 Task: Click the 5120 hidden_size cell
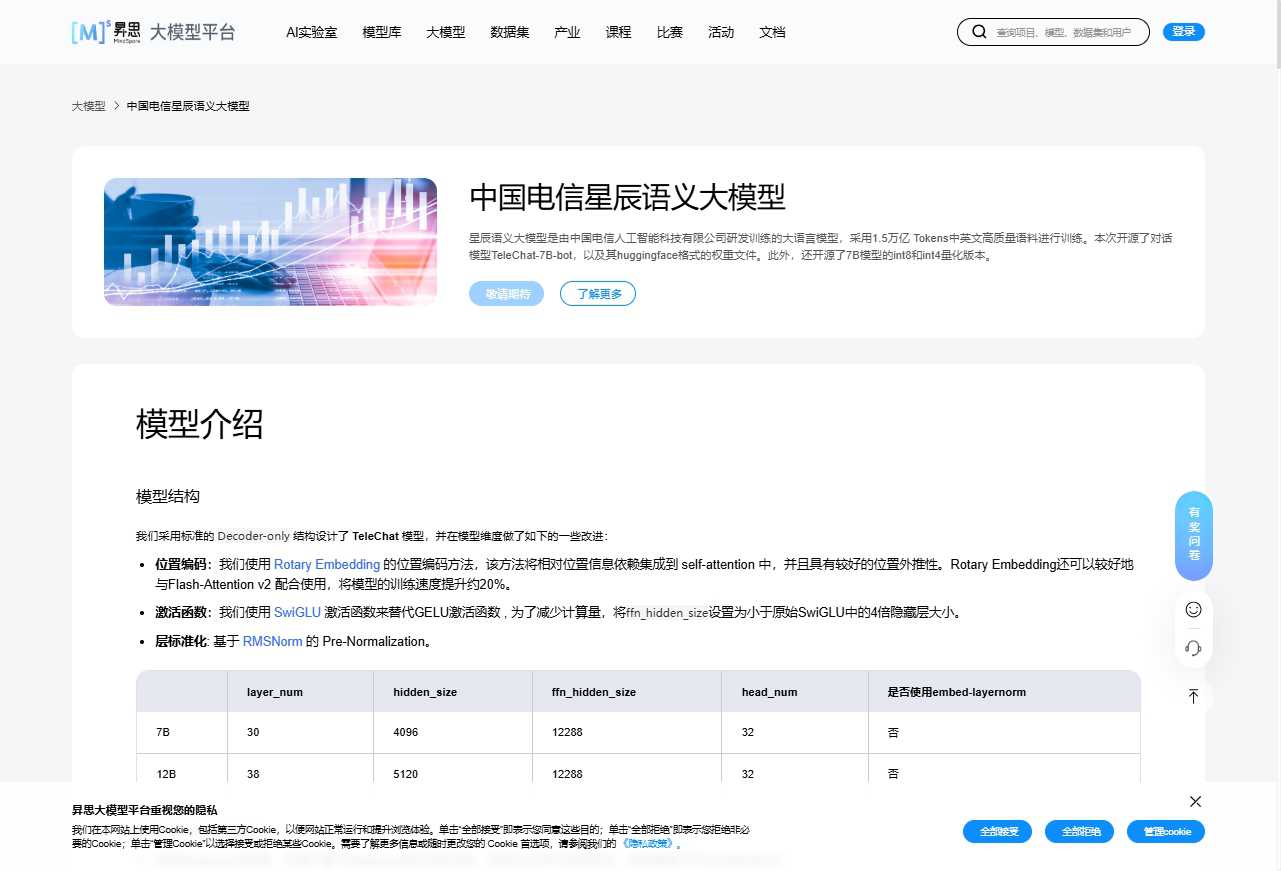(406, 774)
